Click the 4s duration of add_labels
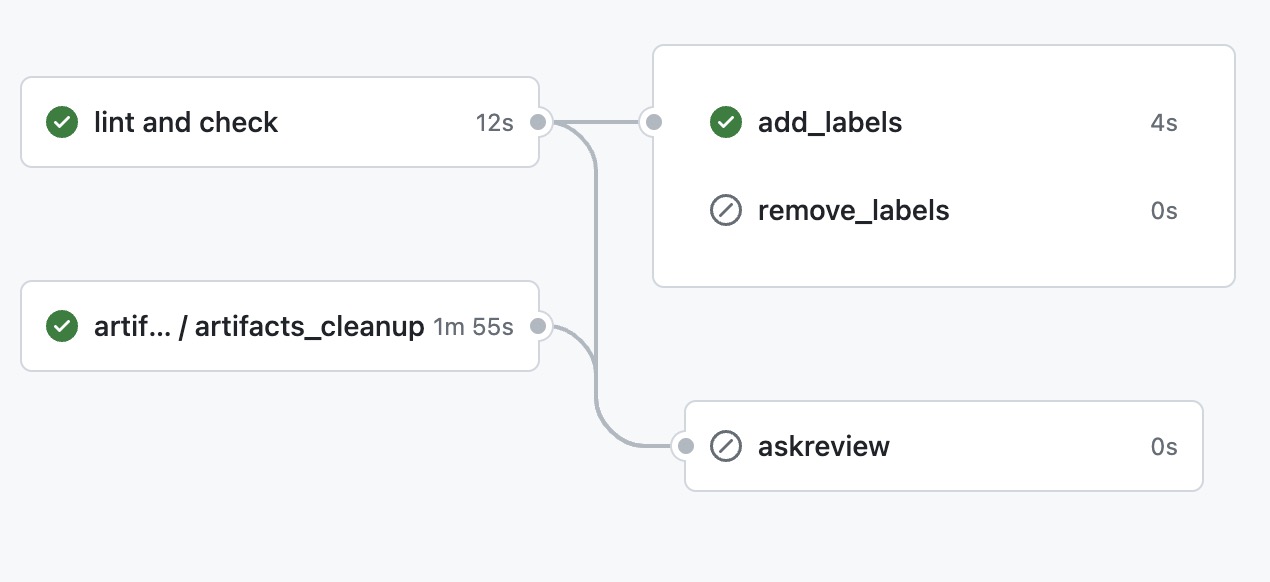 (x=1163, y=123)
